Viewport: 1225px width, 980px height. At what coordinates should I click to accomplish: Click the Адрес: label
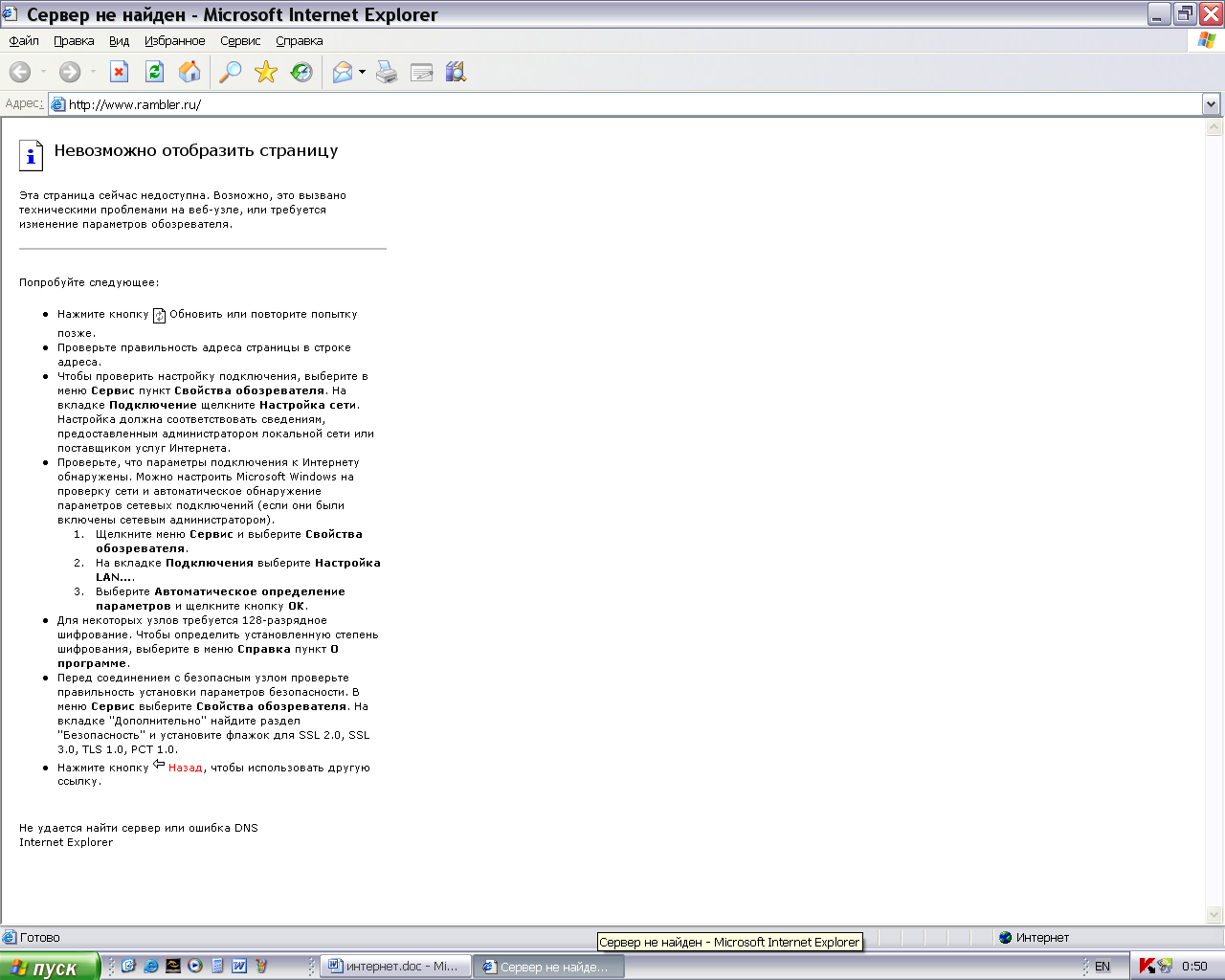24,103
